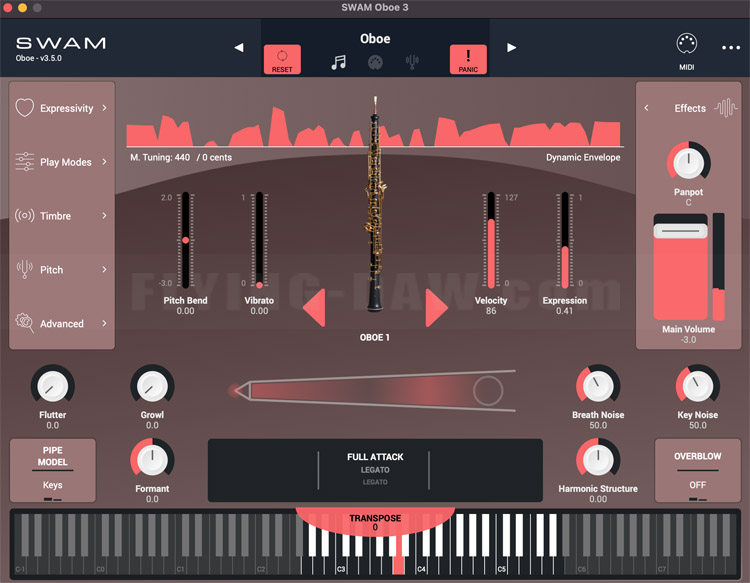Click the Dynamic Envelope label
750x583 pixels.
[583, 157]
